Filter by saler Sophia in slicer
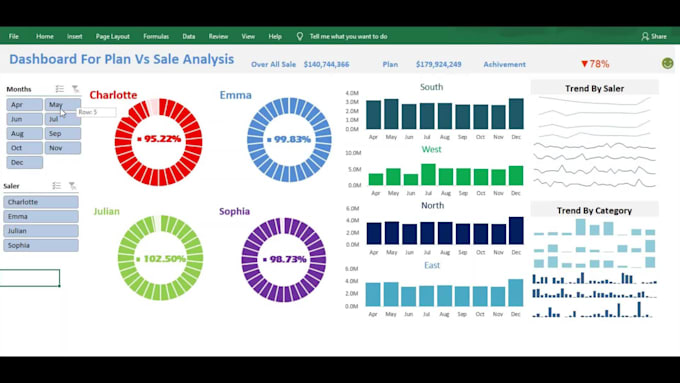680x383 pixels. click(x=41, y=245)
